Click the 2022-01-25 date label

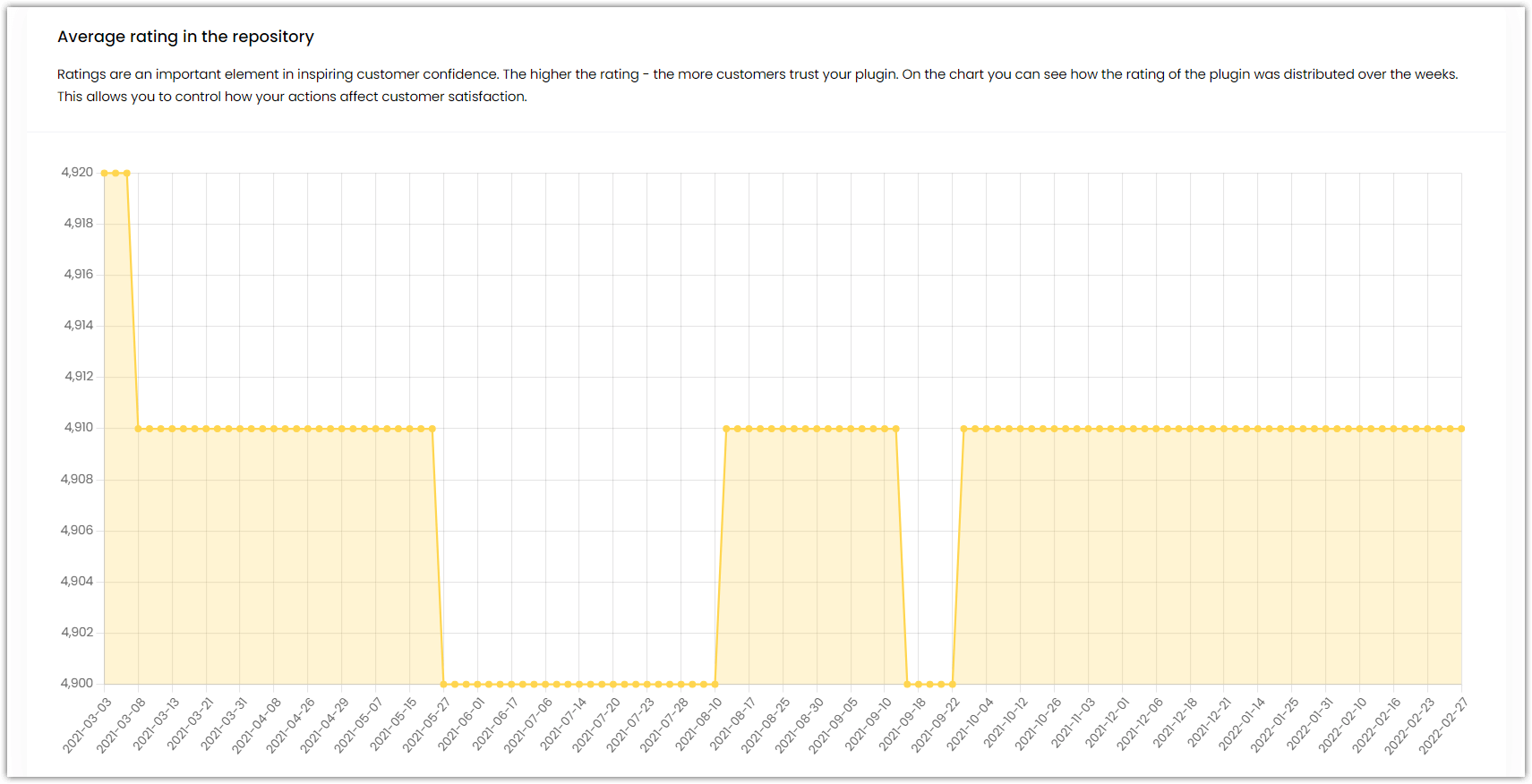[x=1275, y=726]
